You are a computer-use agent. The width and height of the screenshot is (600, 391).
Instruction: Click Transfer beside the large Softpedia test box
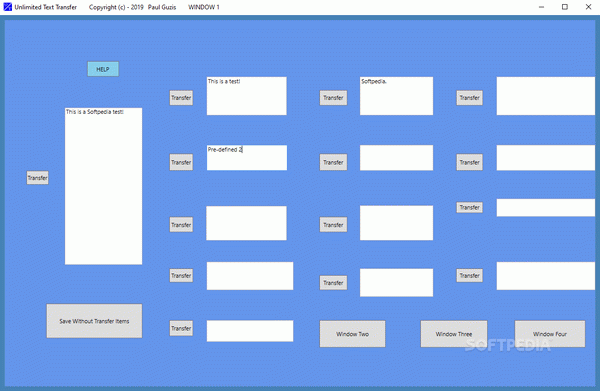(x=38, y=178)
